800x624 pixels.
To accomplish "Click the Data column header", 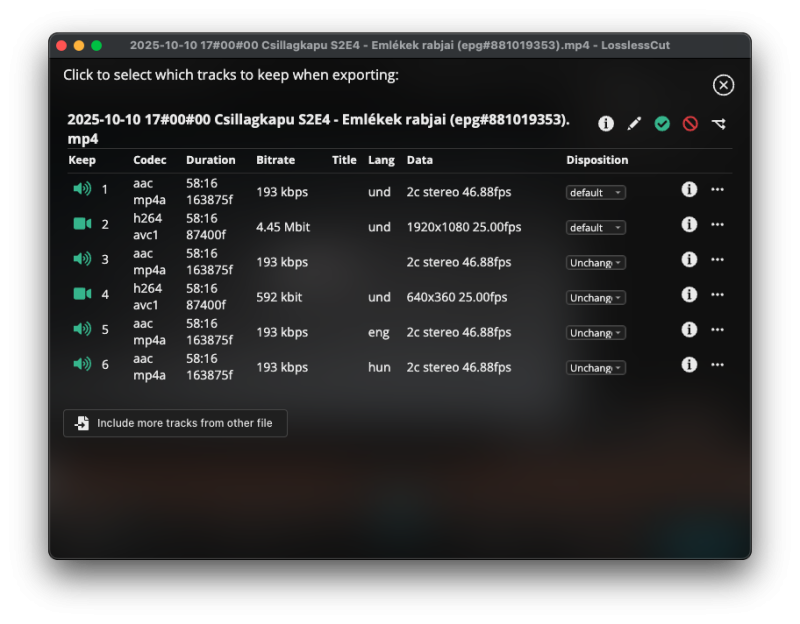I will point(419,160).
